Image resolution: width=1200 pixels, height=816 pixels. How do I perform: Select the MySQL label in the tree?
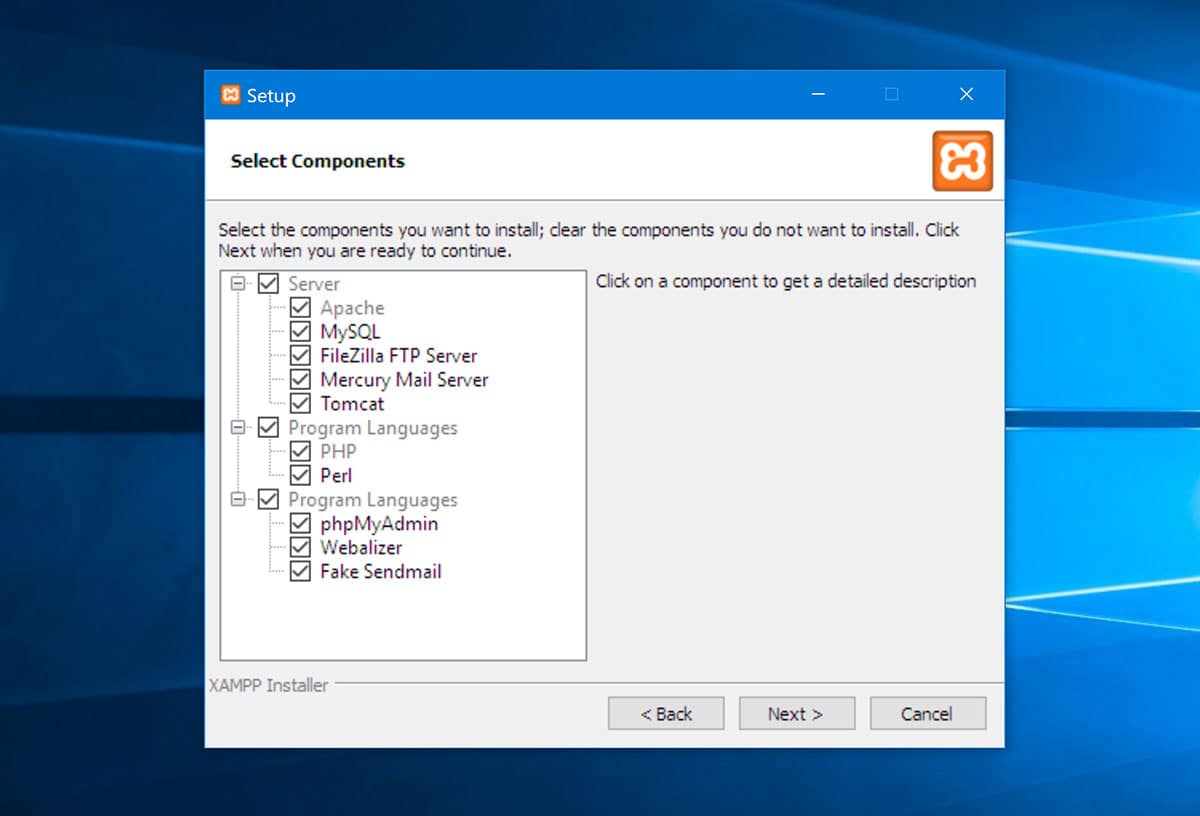point(350,332)
